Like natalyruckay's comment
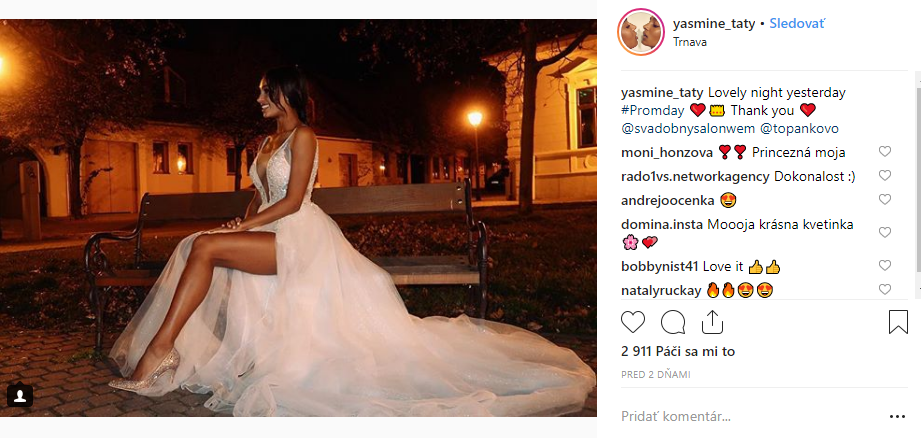This screenshot has height=438, width=921. (885, 289)
